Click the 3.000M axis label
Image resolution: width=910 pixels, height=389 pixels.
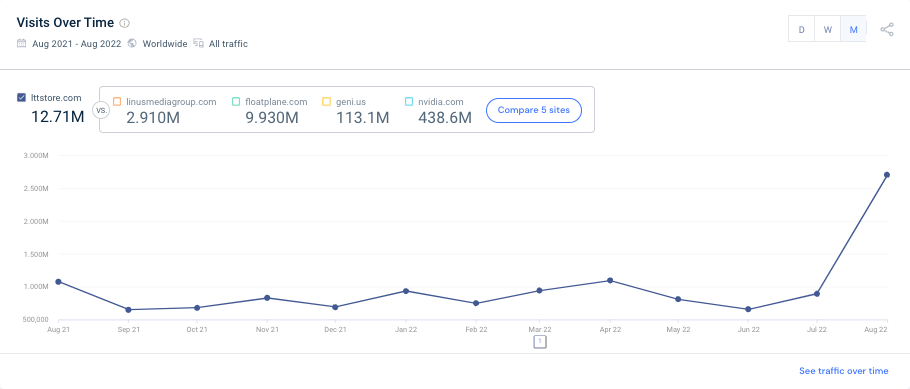tap(37, 156)
